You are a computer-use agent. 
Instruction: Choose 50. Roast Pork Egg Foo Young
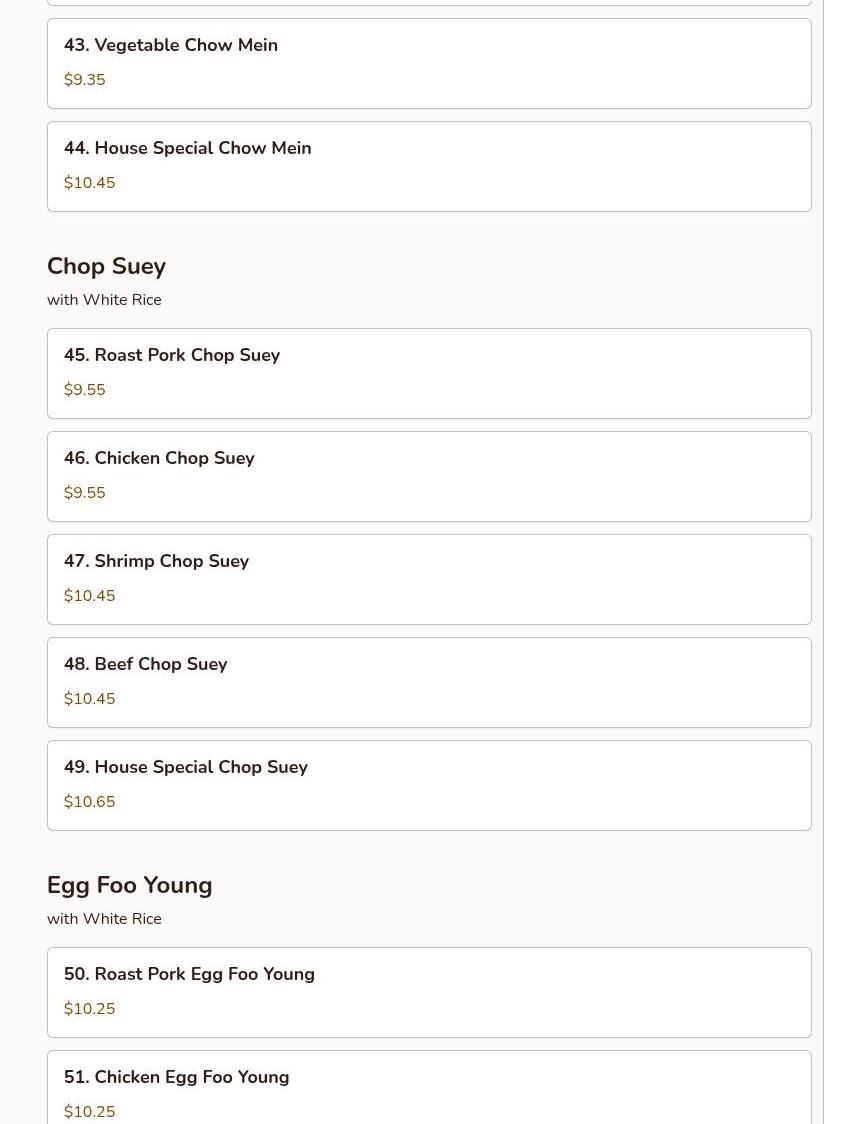tap(428, 992)
